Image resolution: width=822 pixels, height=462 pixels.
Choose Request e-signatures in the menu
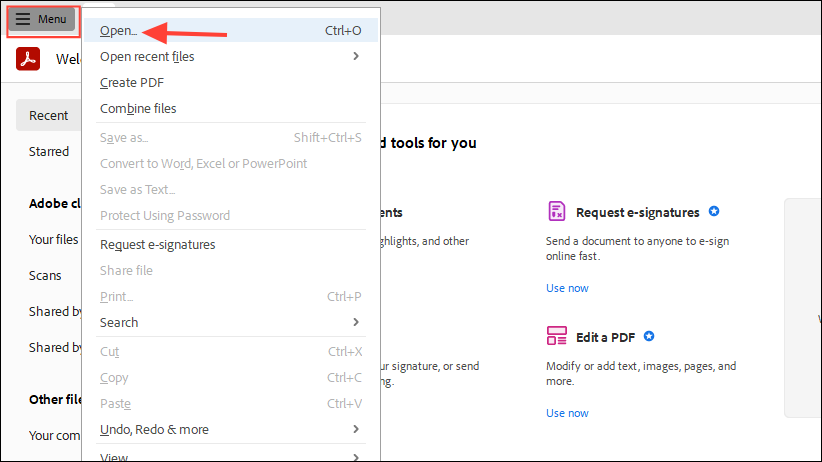pos(157,245)
